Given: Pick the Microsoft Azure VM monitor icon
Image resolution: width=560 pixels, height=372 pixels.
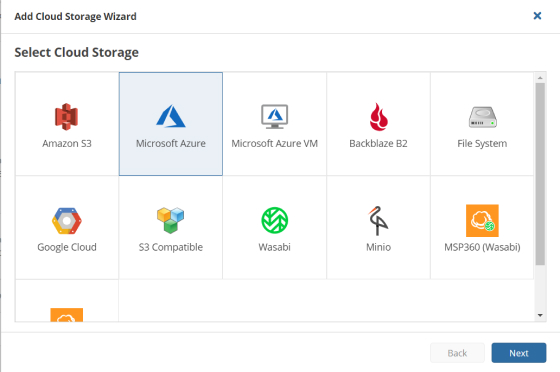Looking at the screenshot, I should tap(274, 116).
